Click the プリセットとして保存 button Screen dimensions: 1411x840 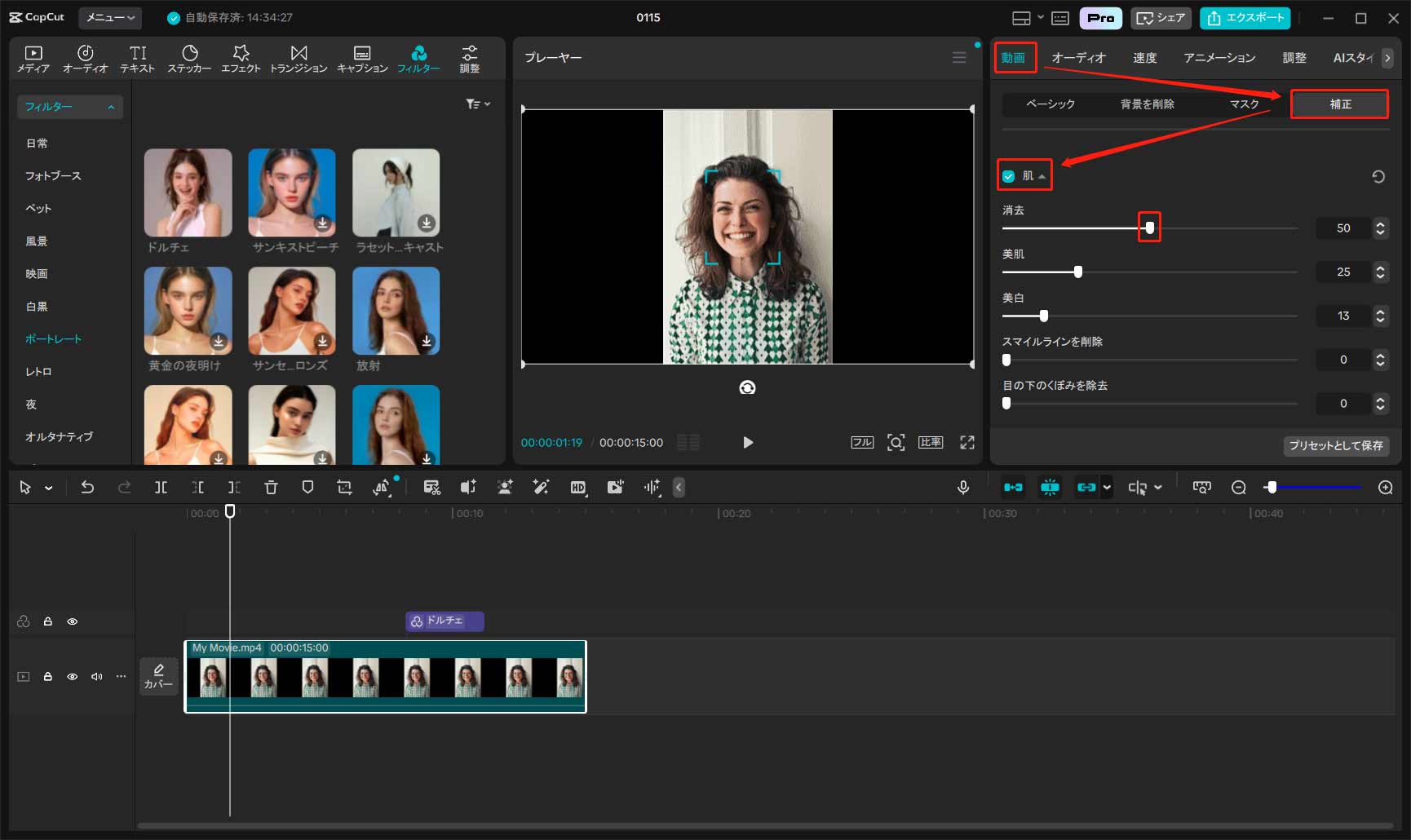(1335, 445)
